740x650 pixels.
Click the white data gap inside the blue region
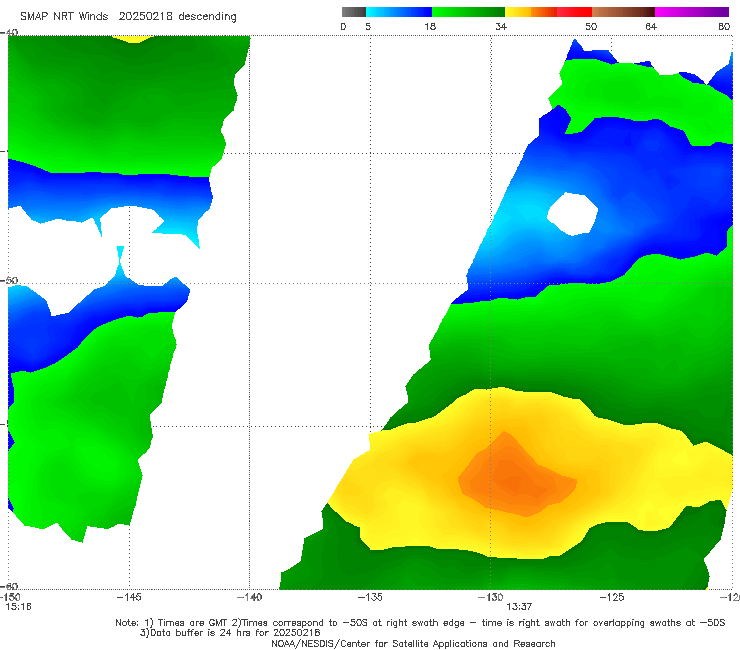[572, 214]
